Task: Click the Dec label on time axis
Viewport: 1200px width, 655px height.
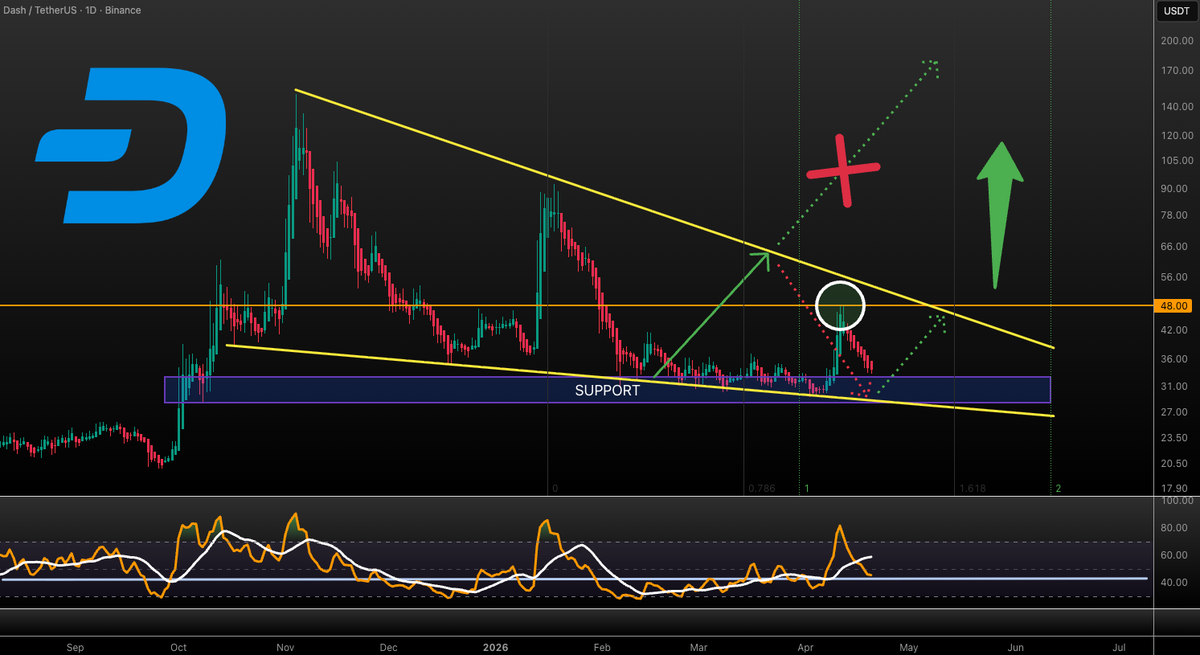Action: (x=390, y=646)
